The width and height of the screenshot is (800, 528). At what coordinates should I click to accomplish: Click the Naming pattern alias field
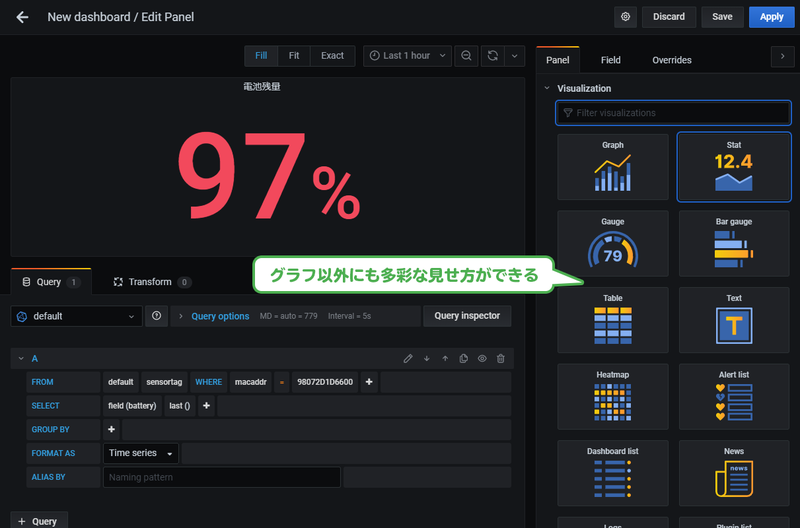click(222, 477)
